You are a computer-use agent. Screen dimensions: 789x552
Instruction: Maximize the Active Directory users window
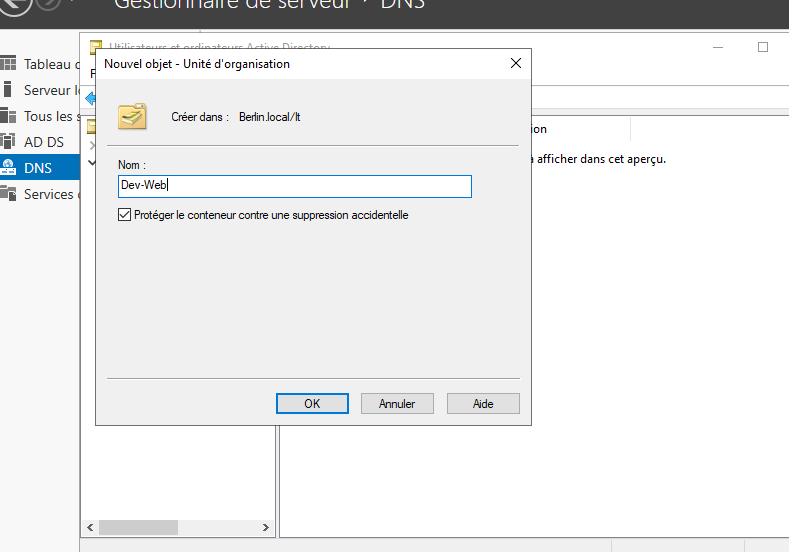click(x=763, y=47)
